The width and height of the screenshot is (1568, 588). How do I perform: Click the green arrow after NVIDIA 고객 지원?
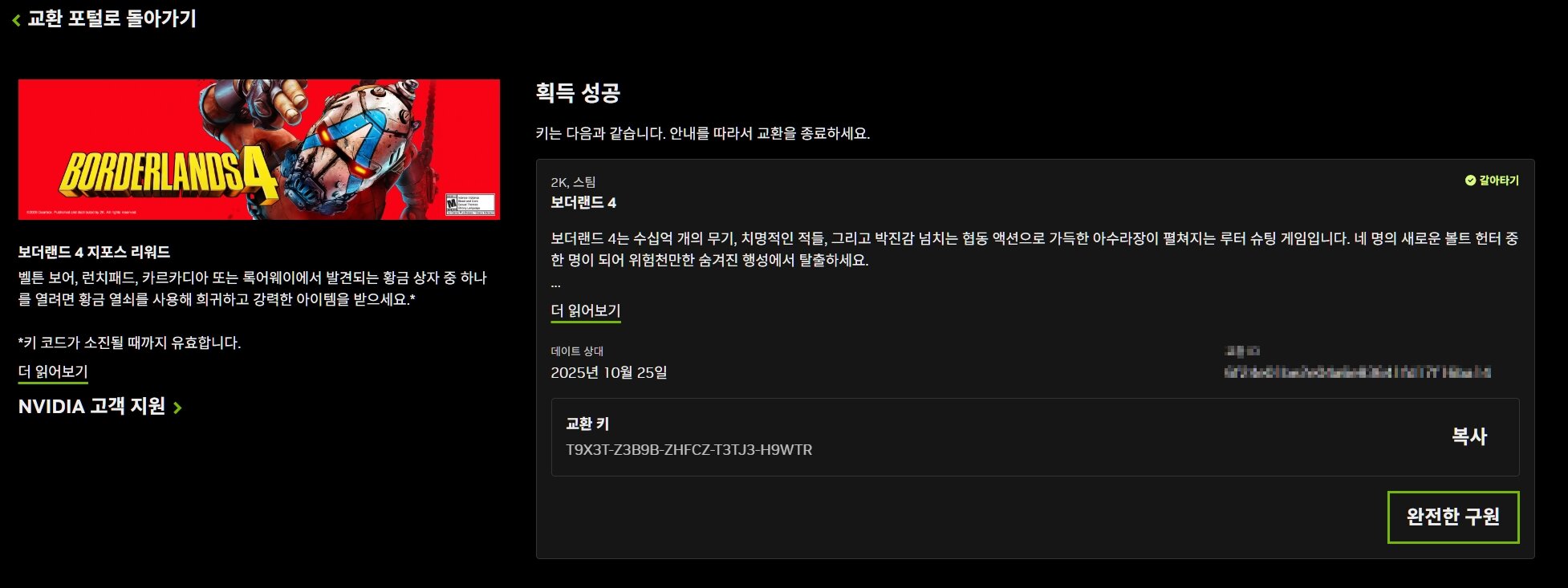pos(177,408)
